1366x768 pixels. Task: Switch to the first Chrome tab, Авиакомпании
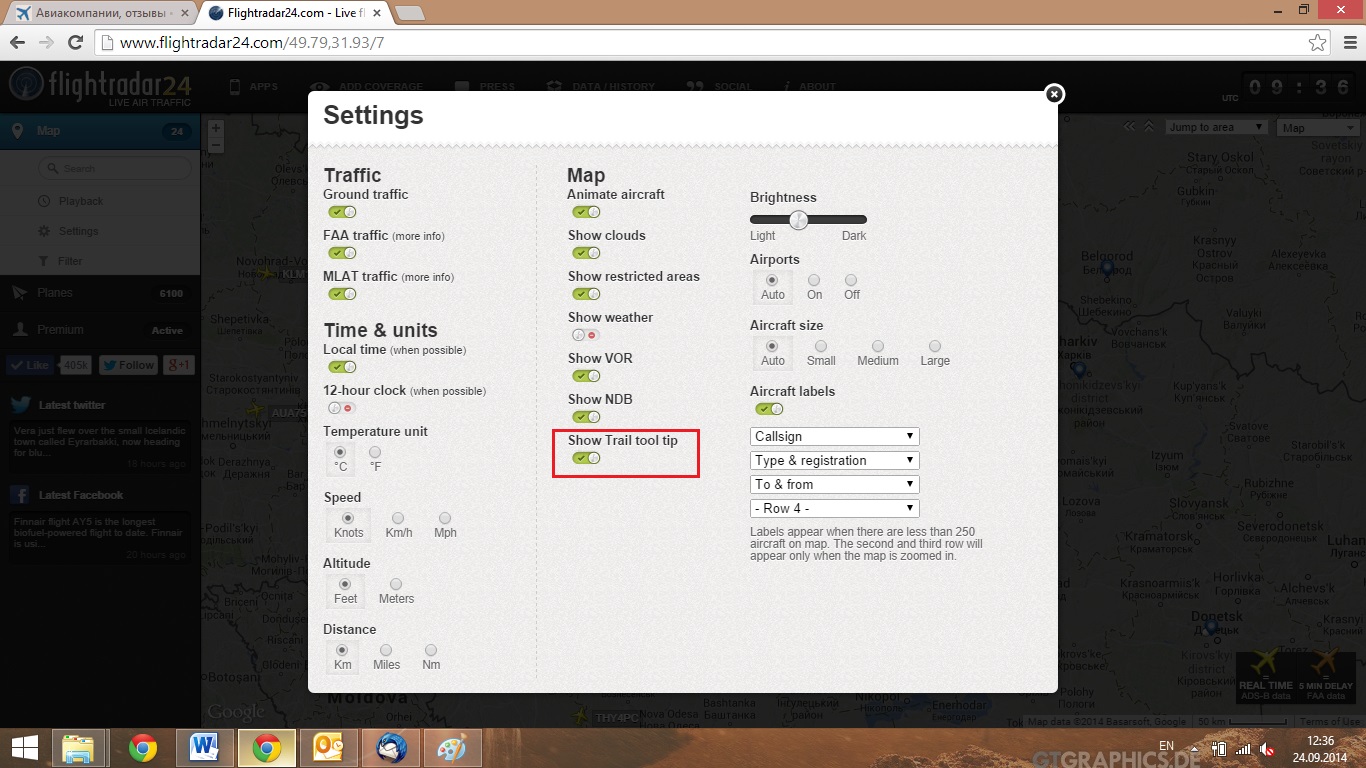(x=100, y=14)
